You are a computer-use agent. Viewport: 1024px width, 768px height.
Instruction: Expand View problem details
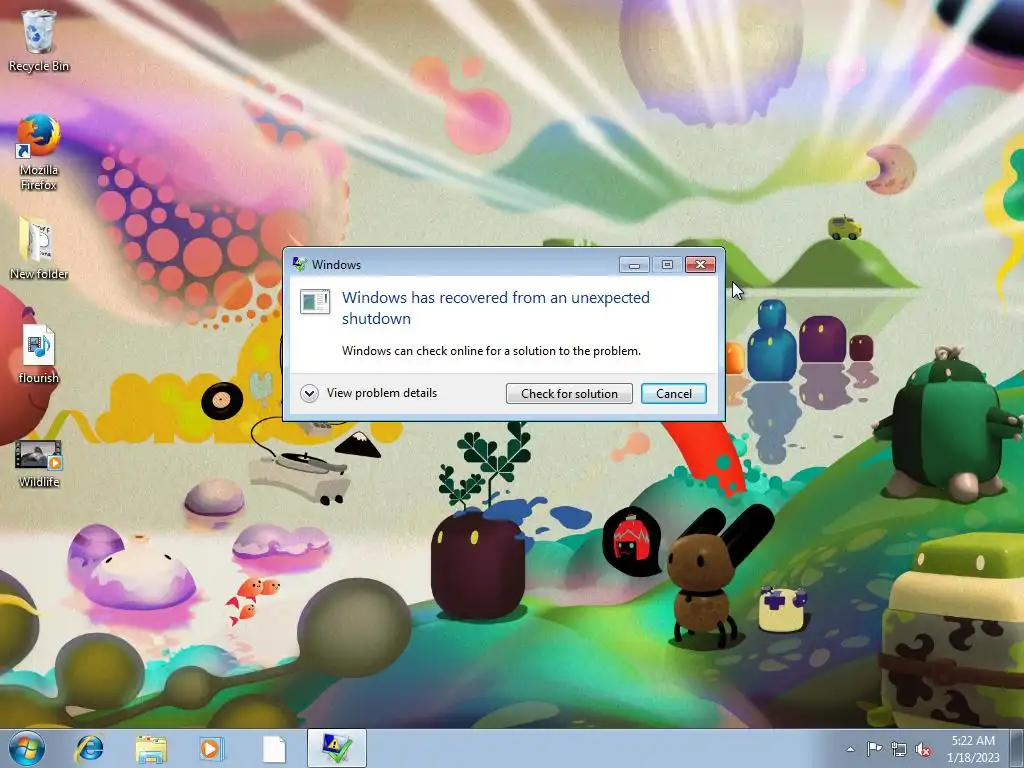(369, 393)
